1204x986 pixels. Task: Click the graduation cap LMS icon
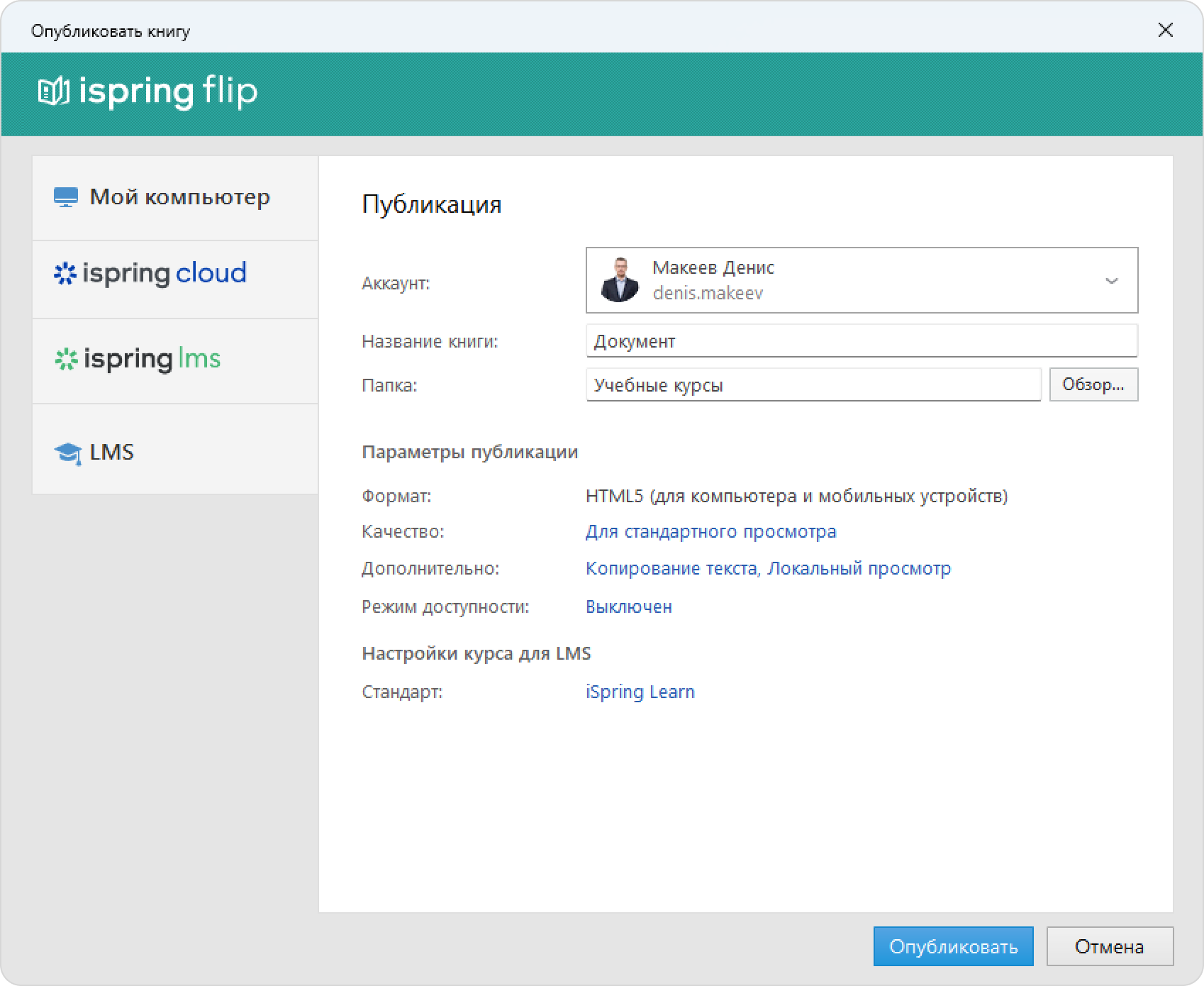(67, 453)
